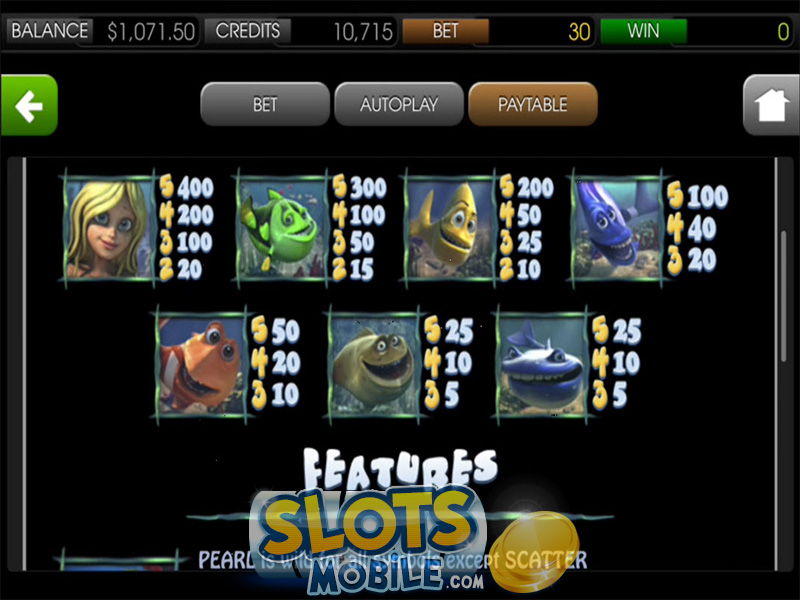Go to the home screen icon
Viewport: 800px width, 600px height.
771,105
